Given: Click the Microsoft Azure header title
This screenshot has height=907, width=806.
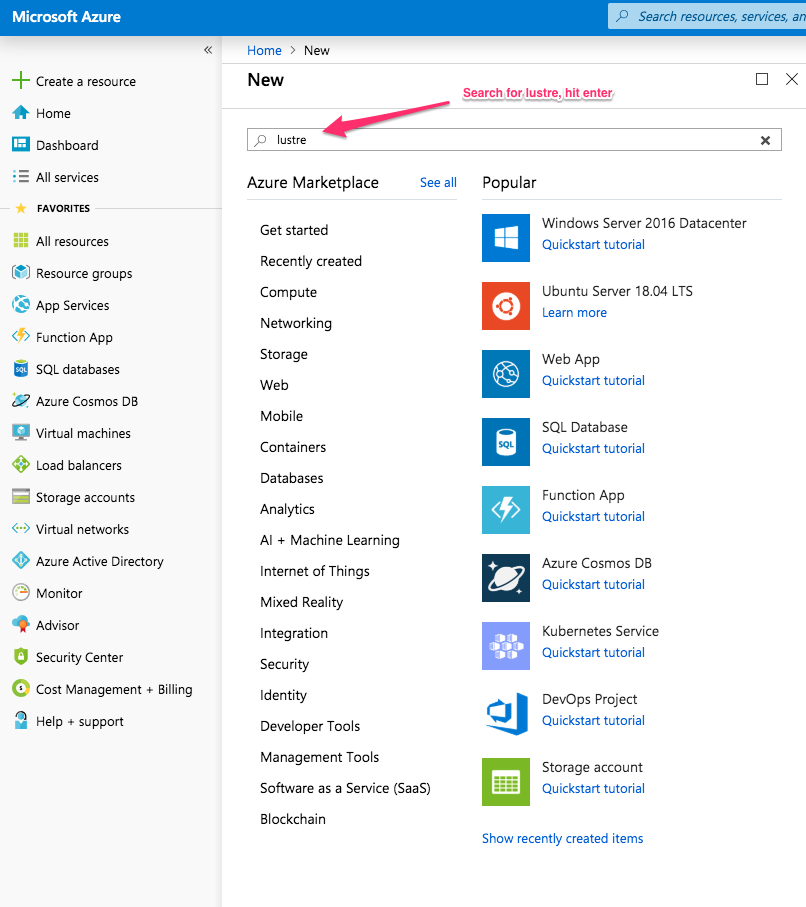Looking at the screenshot, I should coord(67,17).
